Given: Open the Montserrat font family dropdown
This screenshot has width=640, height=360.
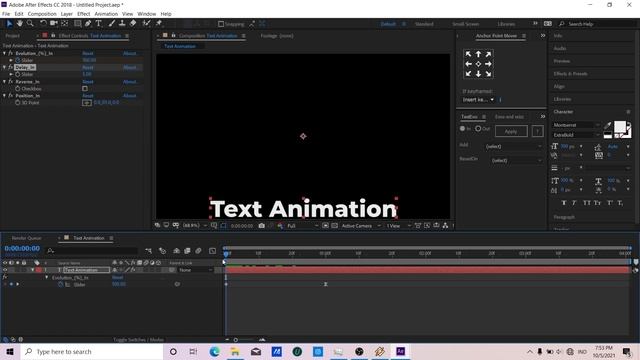Looking at the screenshot, I should [x=576, y=125].
